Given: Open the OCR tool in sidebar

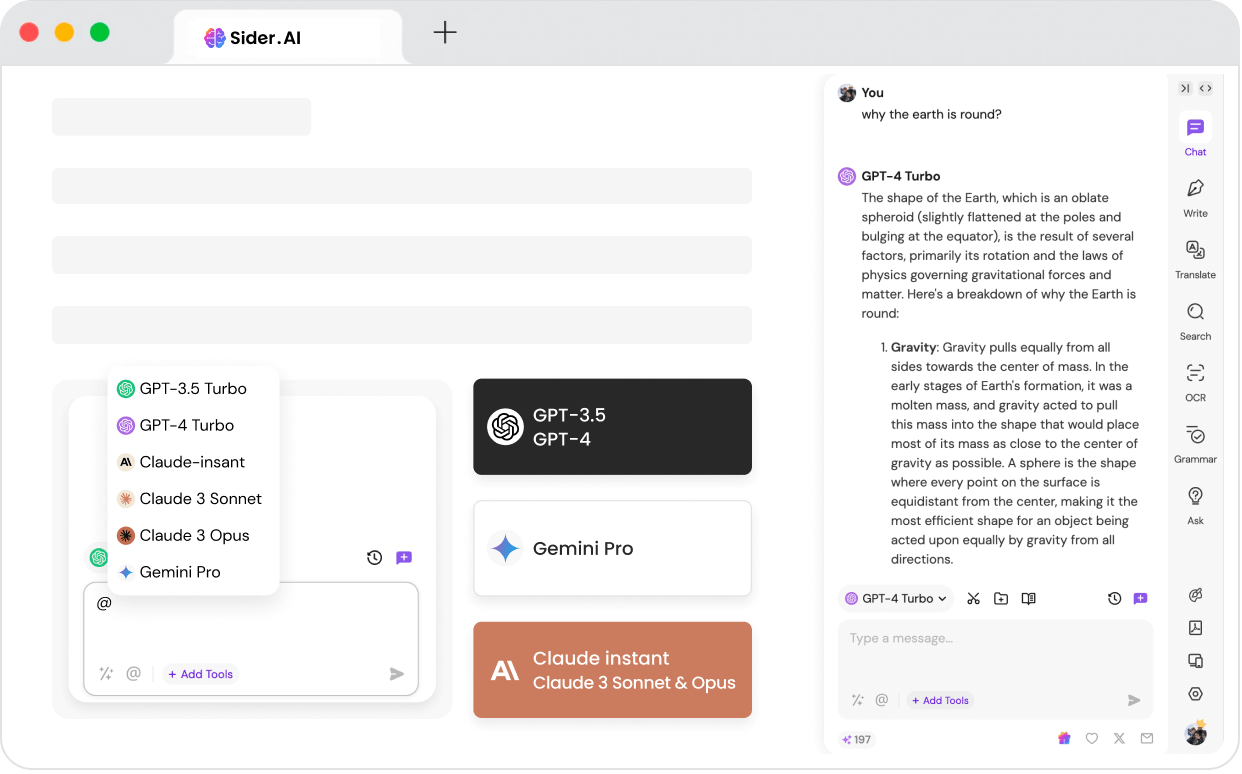Looking at the screenshot, I should pos(1195,381).
